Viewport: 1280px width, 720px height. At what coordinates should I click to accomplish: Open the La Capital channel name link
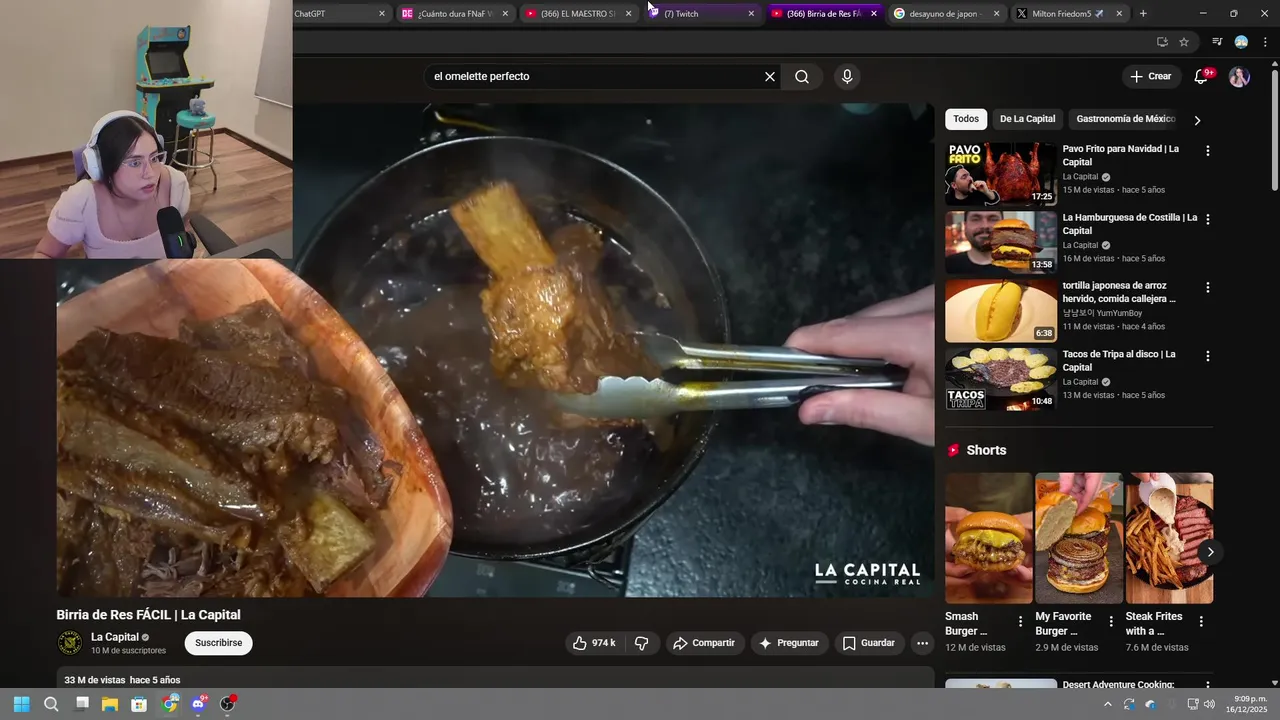click(115, 637)
